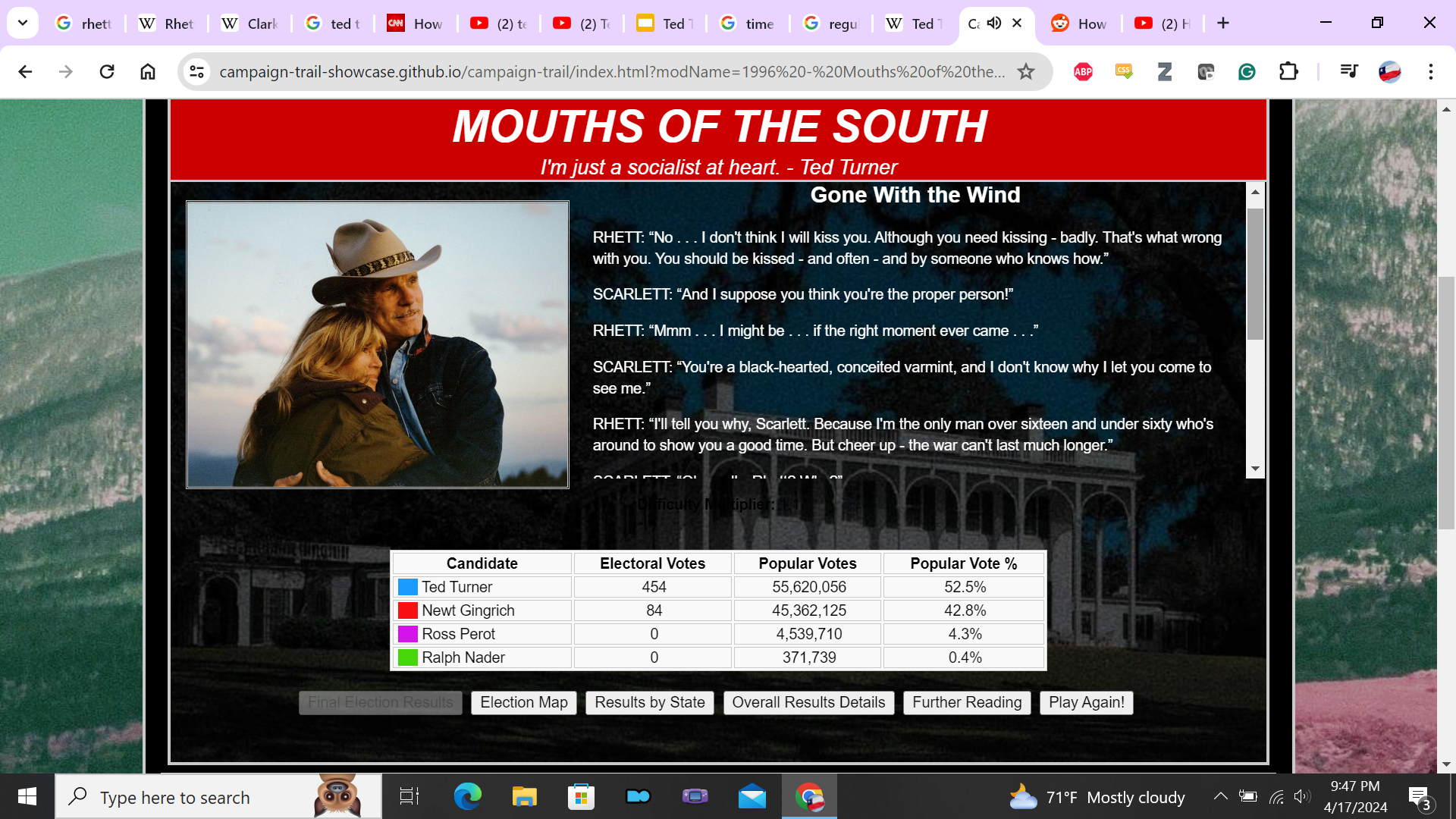Open the Mail app from the taskbar
The height and width of the screenshot is (819, 1456).
click(752, 797)
